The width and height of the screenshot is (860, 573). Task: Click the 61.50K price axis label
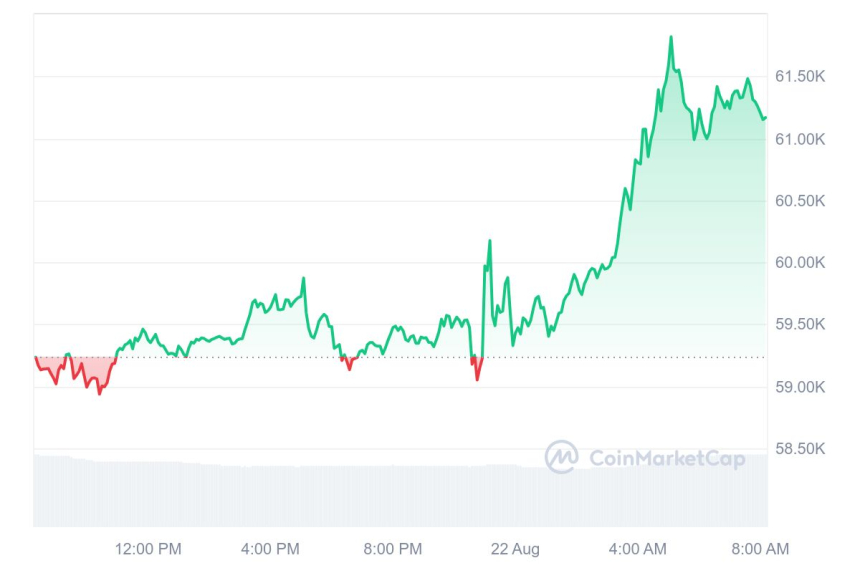click(x=799, y=76)
